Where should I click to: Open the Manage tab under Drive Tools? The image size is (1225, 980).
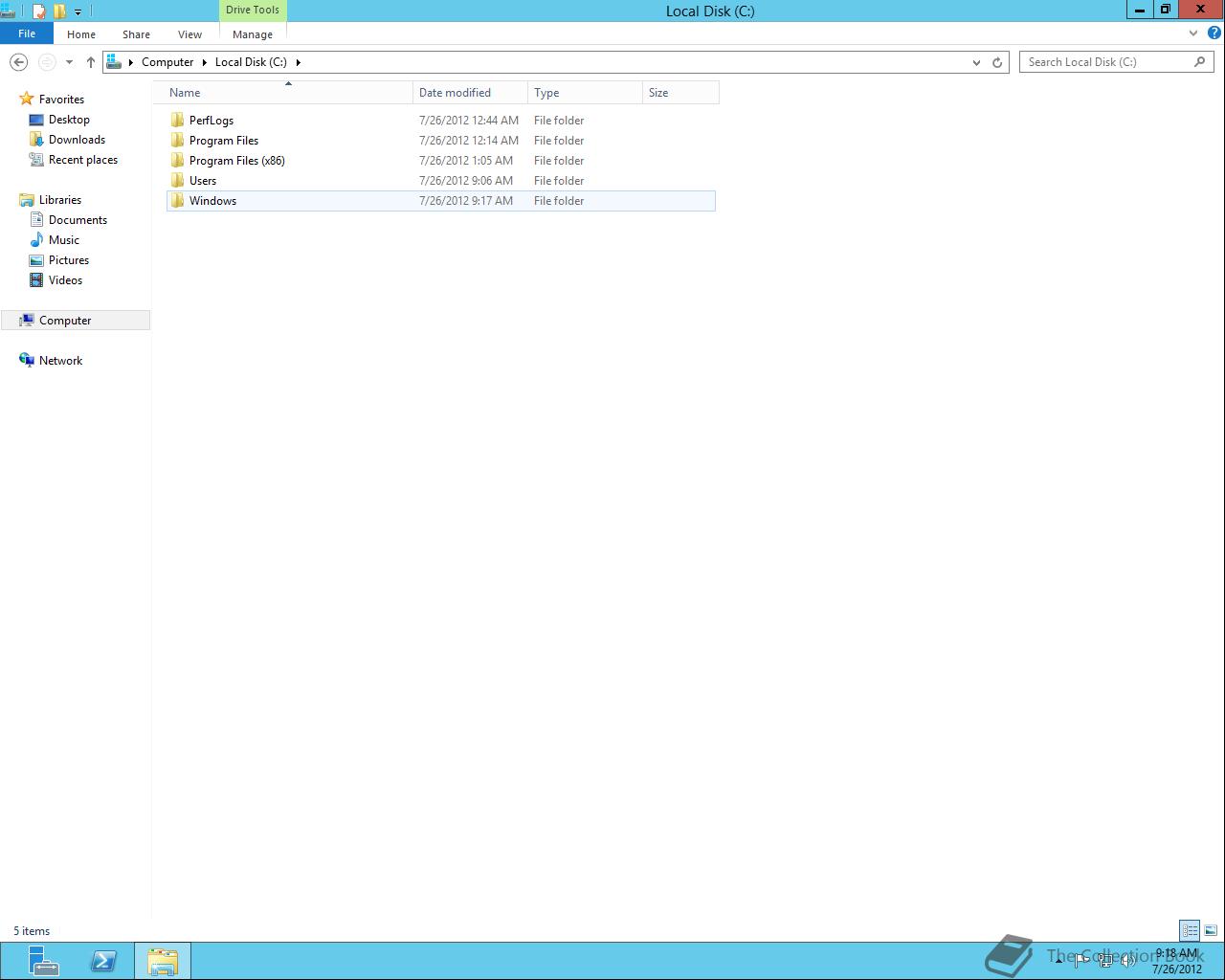pyautogui.click(x=253, y=34)
